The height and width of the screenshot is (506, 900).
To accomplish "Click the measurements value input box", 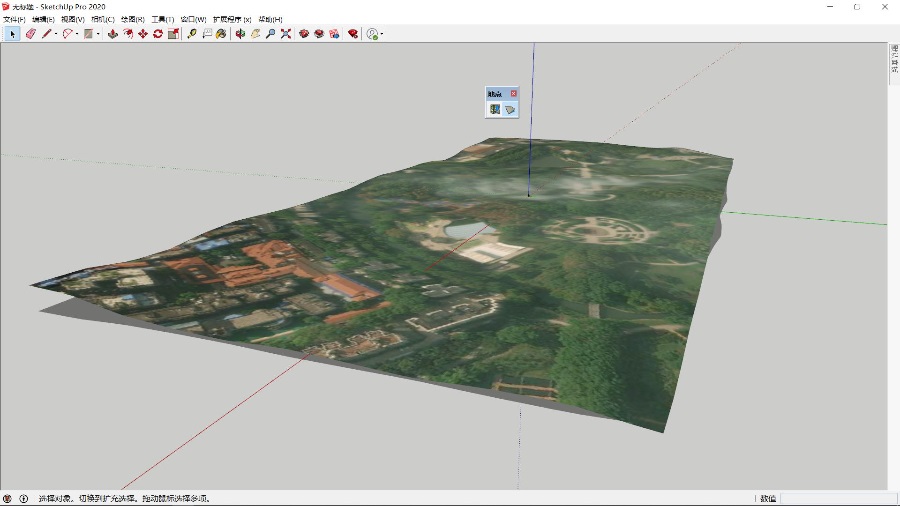I will tap(838, 499).
